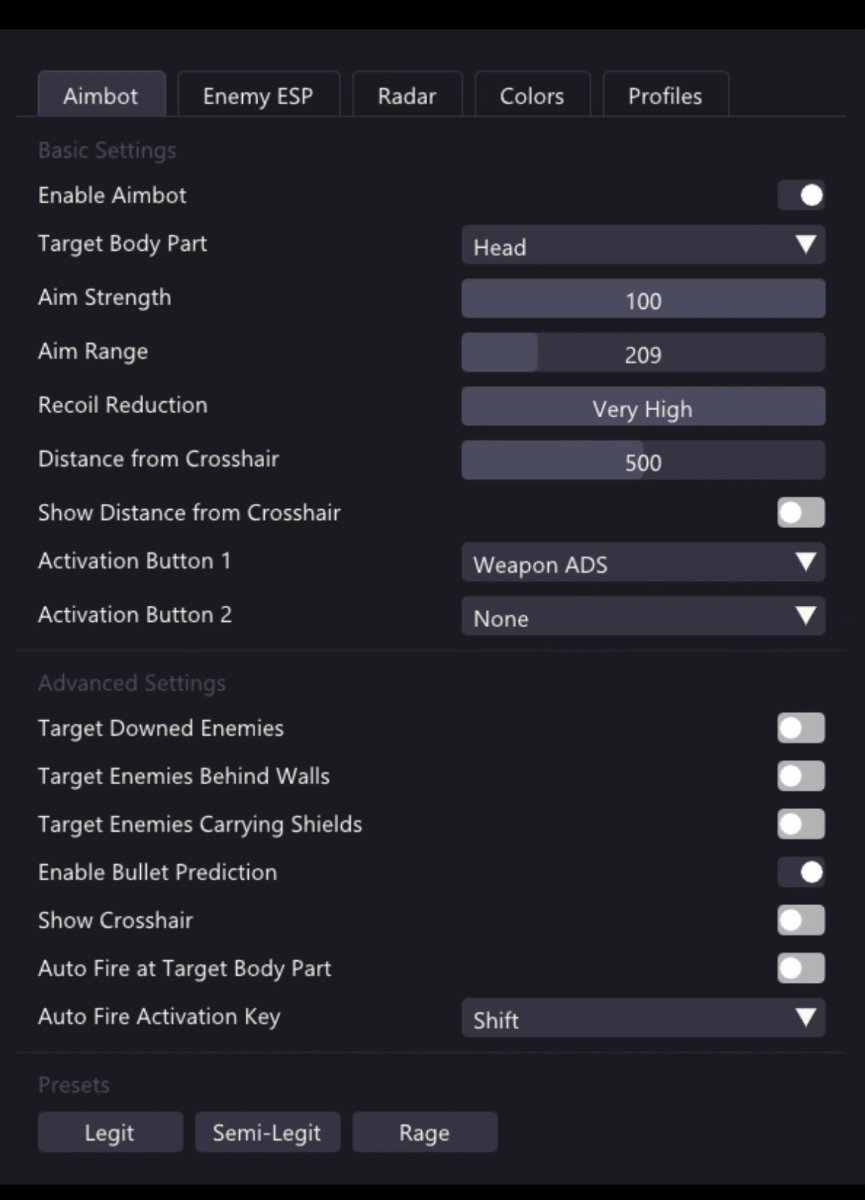Toggle the Show Crosshair switch

801,921
